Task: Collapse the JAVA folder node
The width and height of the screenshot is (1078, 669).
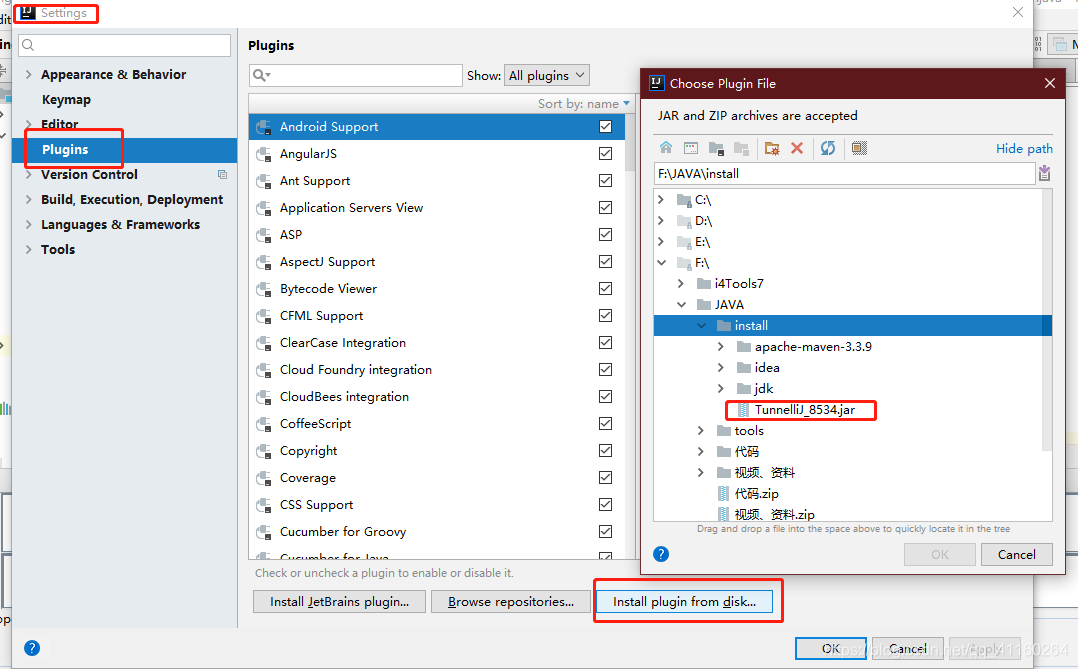Action: pyautogui.click(x=681, y=305)
